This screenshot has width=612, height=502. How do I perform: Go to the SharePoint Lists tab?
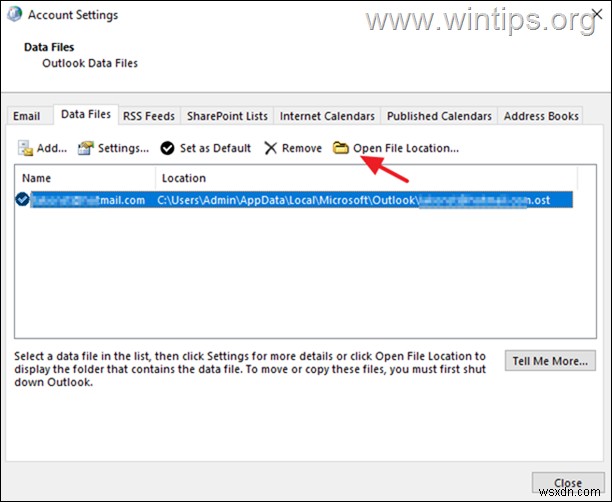pos(227,116)
